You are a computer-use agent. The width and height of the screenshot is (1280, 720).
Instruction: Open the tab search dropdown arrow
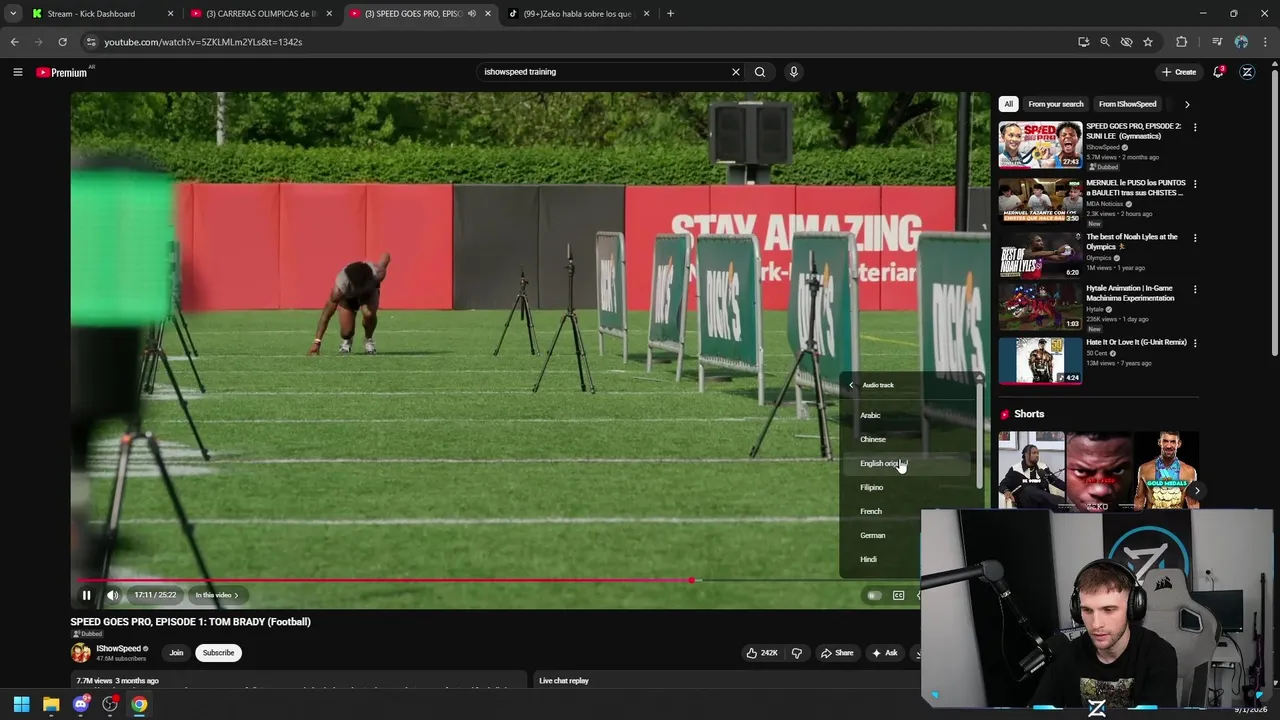[13, 14]
